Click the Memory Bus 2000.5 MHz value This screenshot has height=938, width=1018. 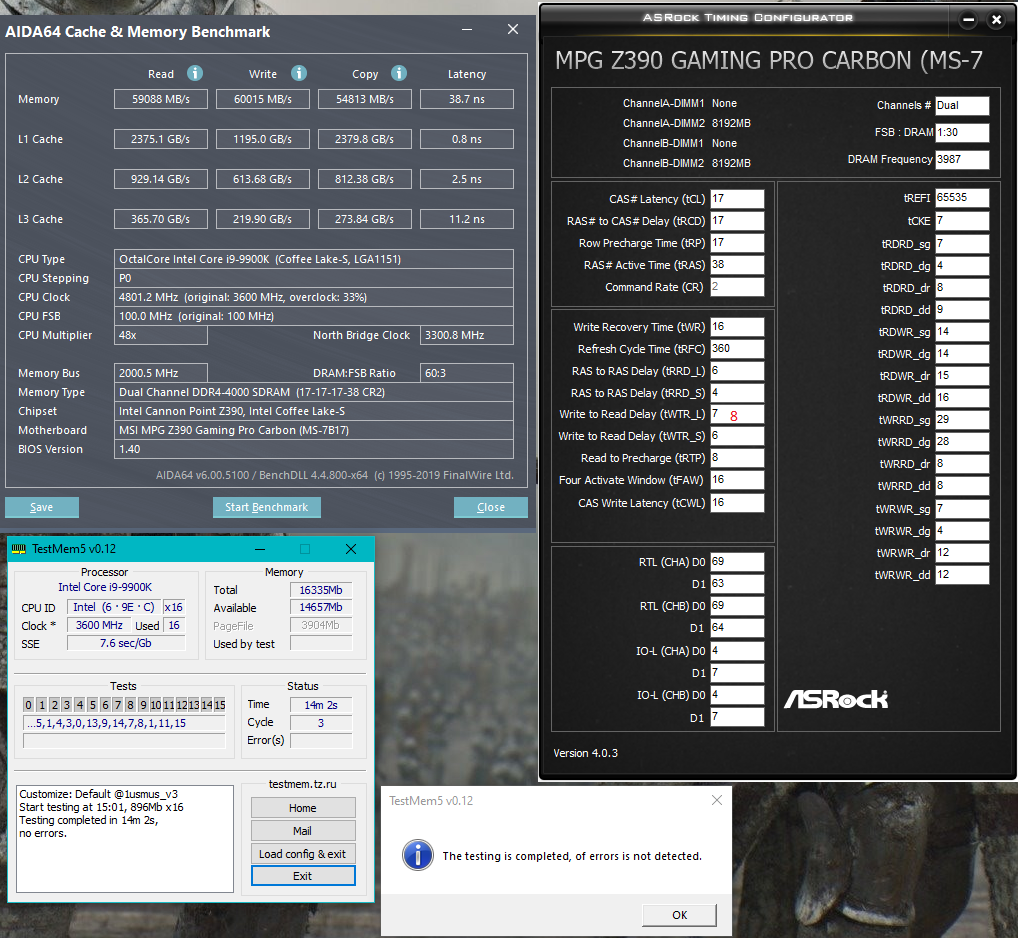[x=160, y=373]
